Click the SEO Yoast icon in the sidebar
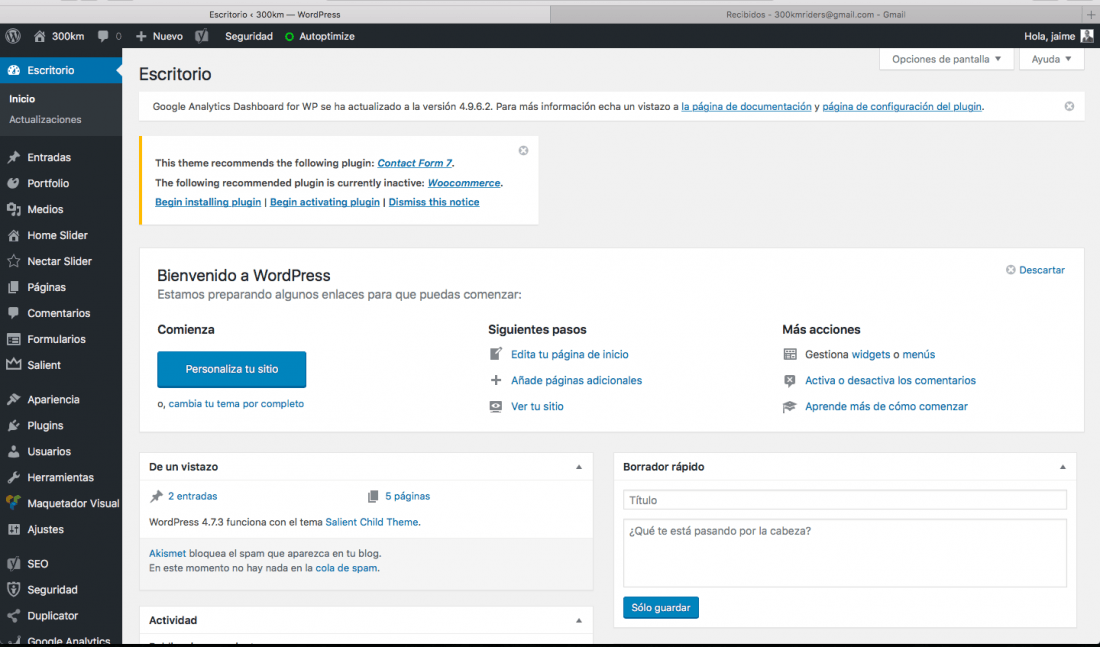Image resolution: width=1100 pixels, height=647 pixels. [13, 563]
